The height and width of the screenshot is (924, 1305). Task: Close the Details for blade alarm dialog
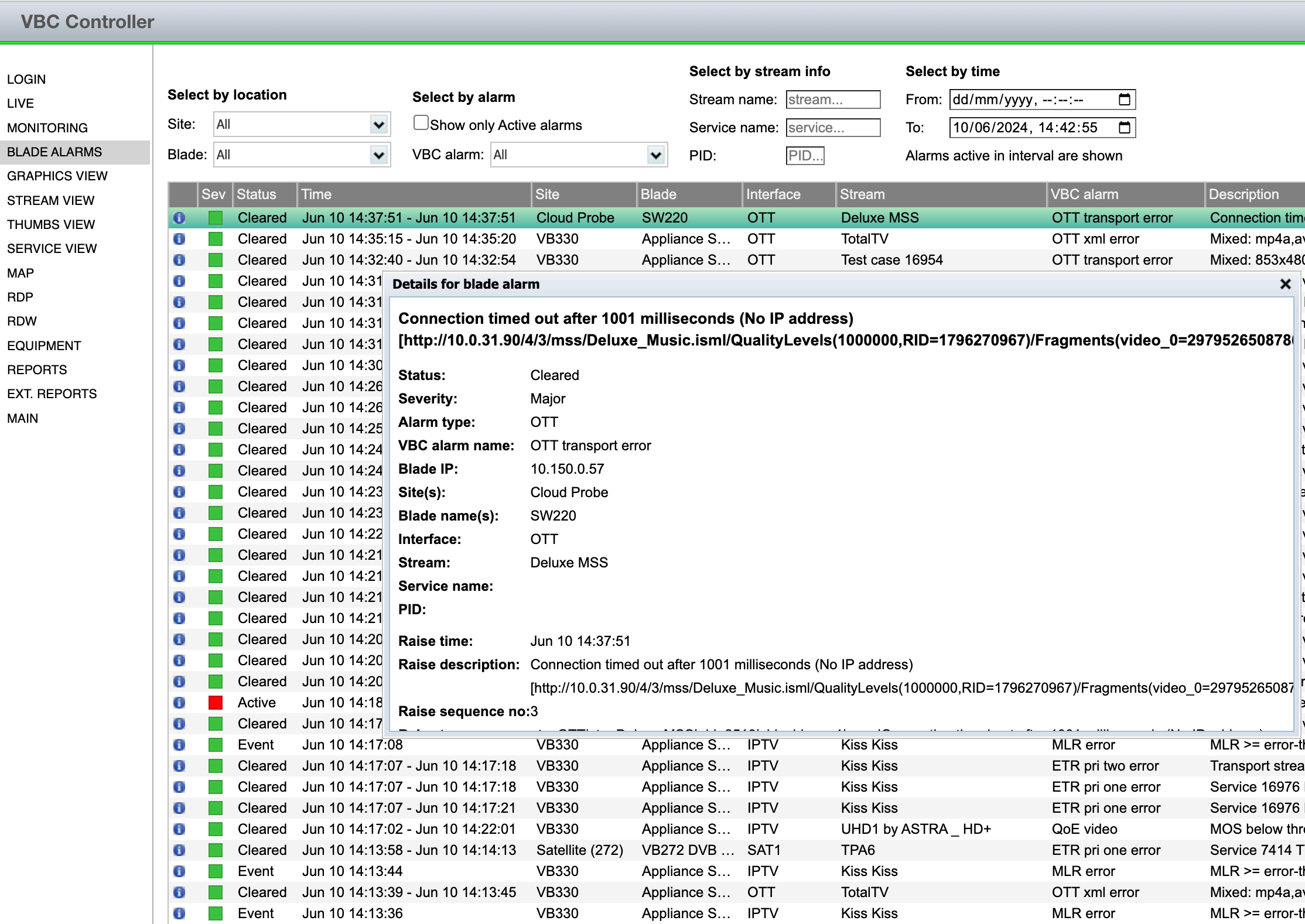(x=1285, y=285)
